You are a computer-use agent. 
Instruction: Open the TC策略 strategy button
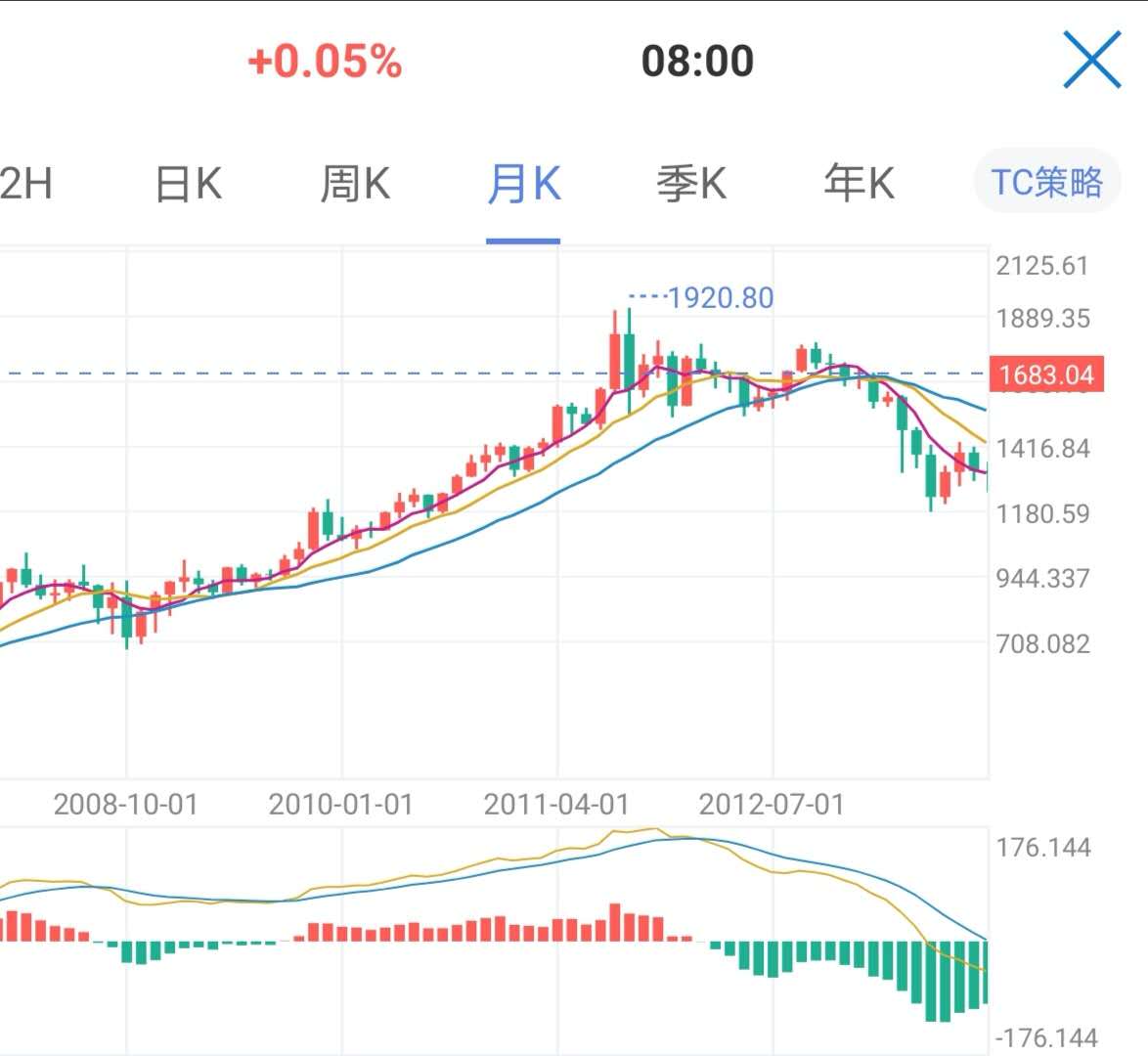click(1046, 183)
